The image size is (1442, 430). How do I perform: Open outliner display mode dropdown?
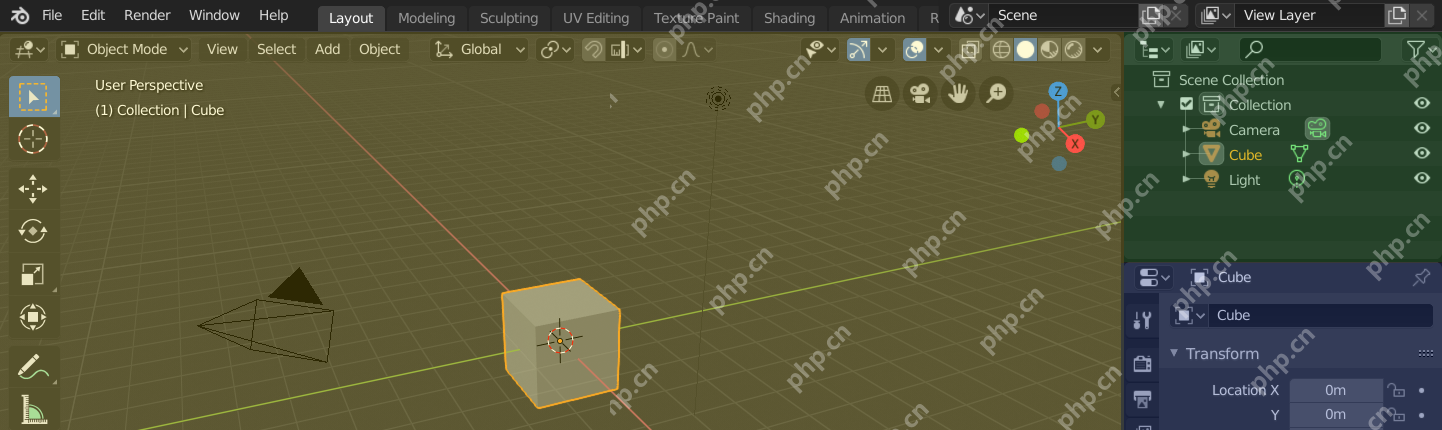click(1200, 49)
